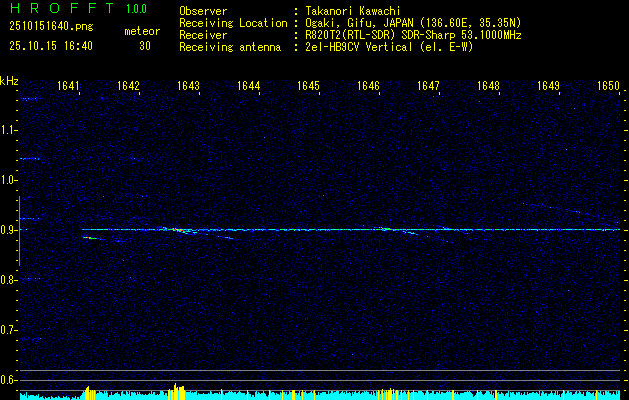Click the date stamp 25.10.15 16:40
Screen dimensions: 629x400
51,46
